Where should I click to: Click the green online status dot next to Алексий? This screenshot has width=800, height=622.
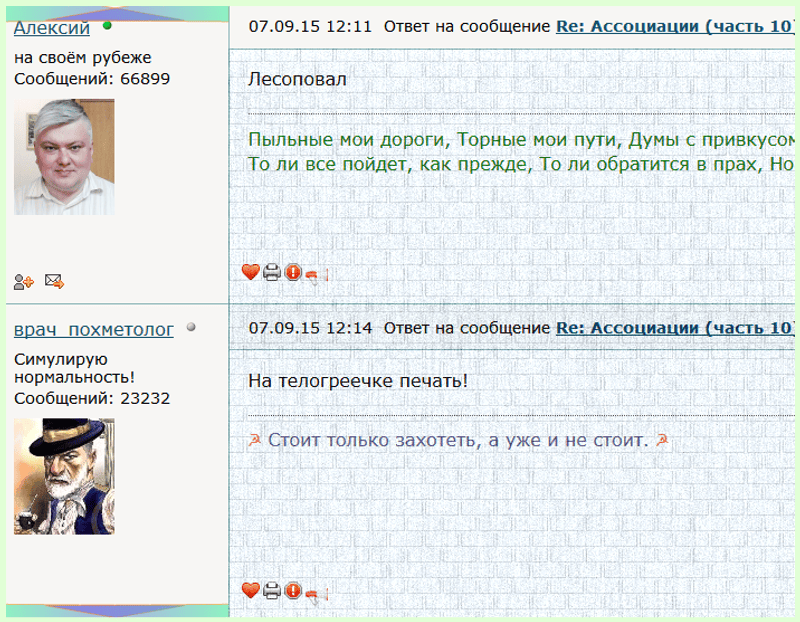tap(107, 25)
